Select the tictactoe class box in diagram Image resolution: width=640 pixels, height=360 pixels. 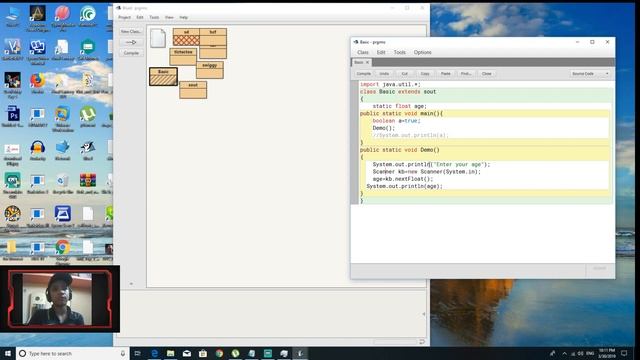(x=183, y=57)
